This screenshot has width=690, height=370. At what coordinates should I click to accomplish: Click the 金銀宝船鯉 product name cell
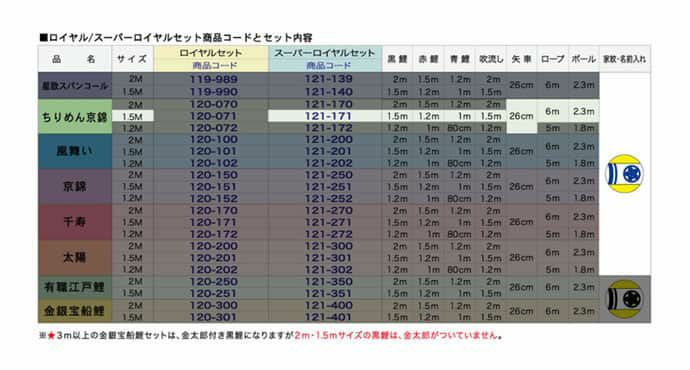pos(74,311)
